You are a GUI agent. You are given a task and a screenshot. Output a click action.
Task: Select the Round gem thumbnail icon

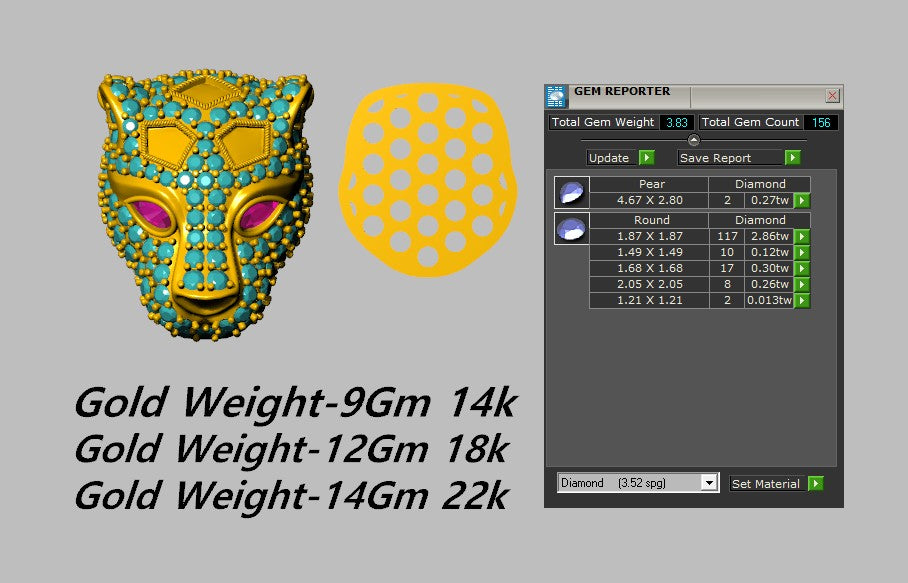pyautogui.click(x=572, y=229)
